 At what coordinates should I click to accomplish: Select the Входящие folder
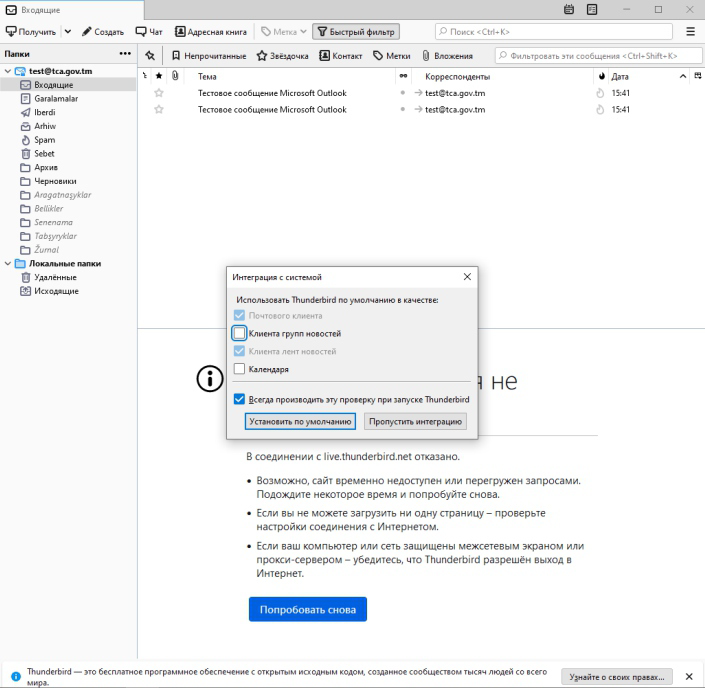coord(68,85)
